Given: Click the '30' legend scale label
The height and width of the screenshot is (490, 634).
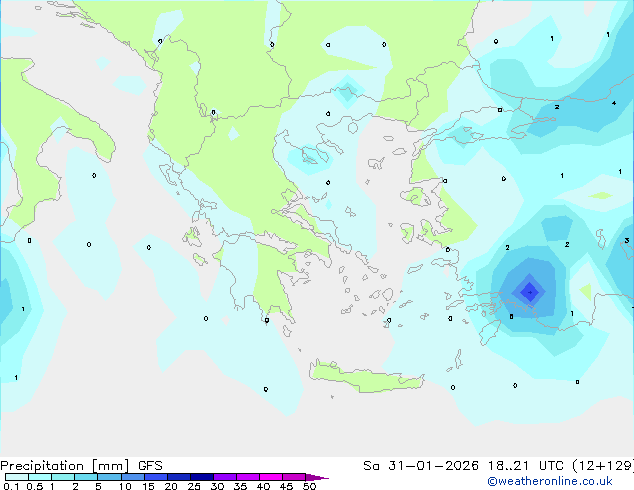Looking at the screenshot, I should pyautogui.click(x=217, y=486).
